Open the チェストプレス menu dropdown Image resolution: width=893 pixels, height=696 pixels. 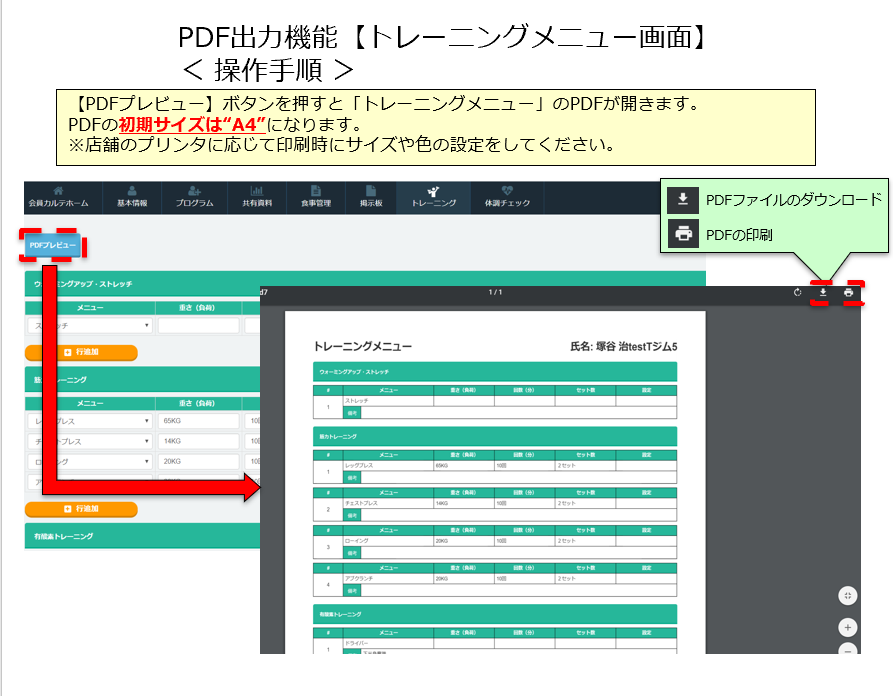click(x=90, y=442)
